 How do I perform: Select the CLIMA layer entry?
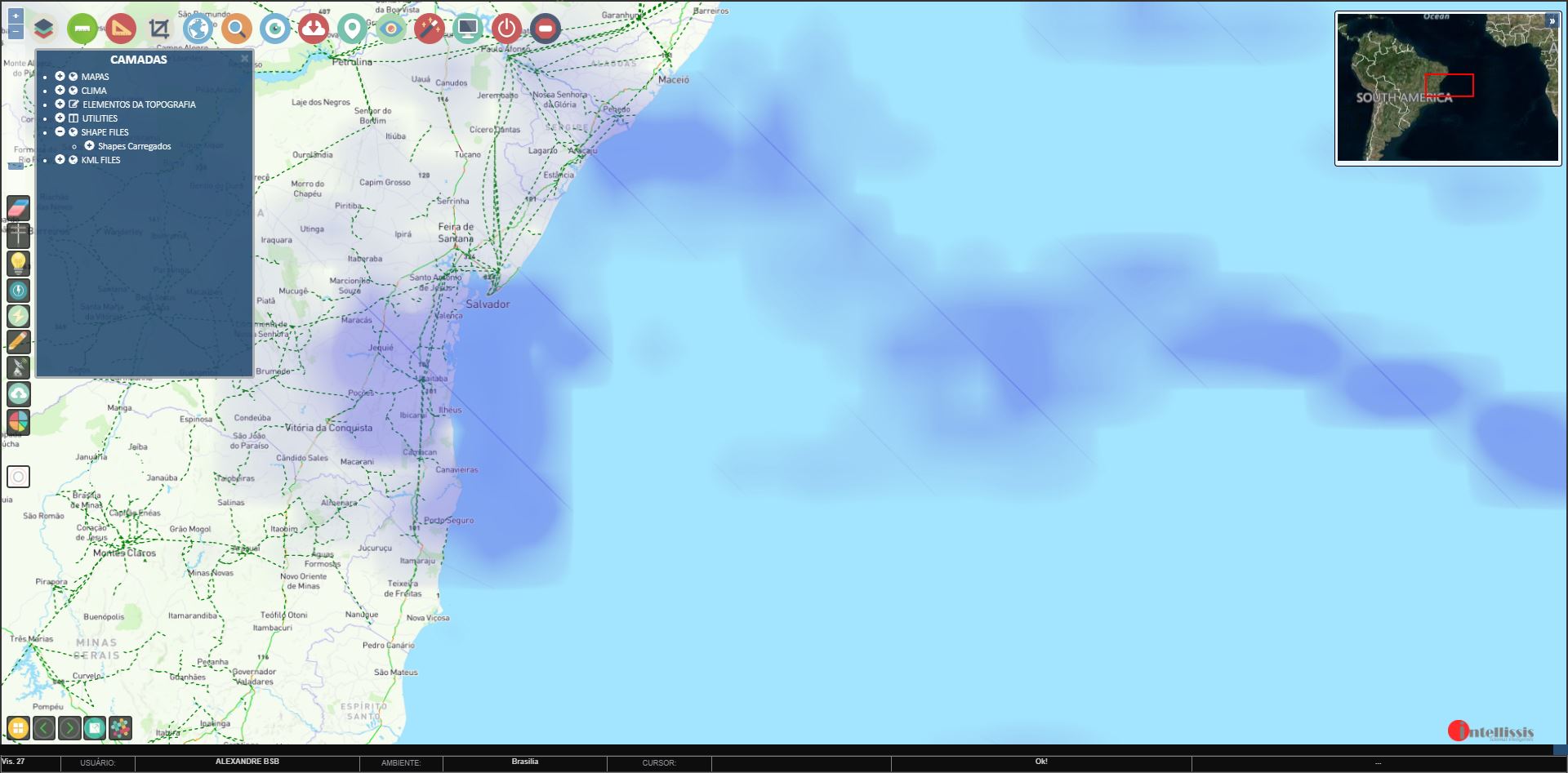[x=94, y=91]
